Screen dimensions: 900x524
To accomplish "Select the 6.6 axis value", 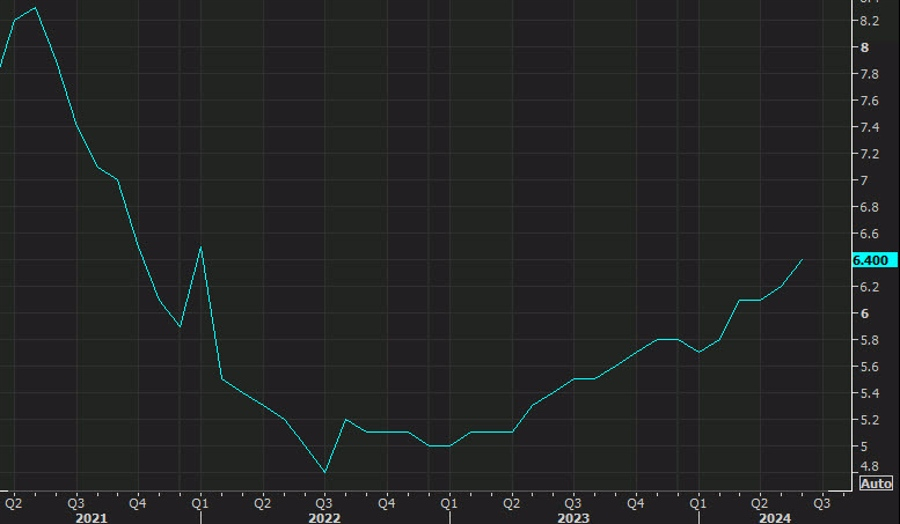I will click(x=869, y=234).
